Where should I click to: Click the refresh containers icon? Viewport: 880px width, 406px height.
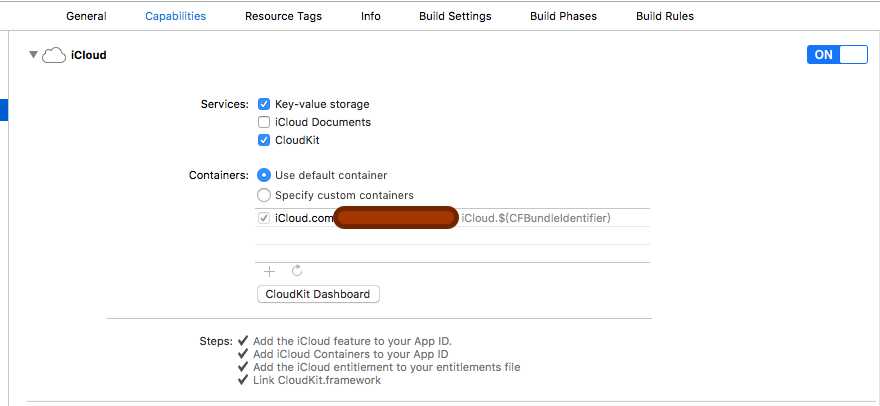coord(297,271)
